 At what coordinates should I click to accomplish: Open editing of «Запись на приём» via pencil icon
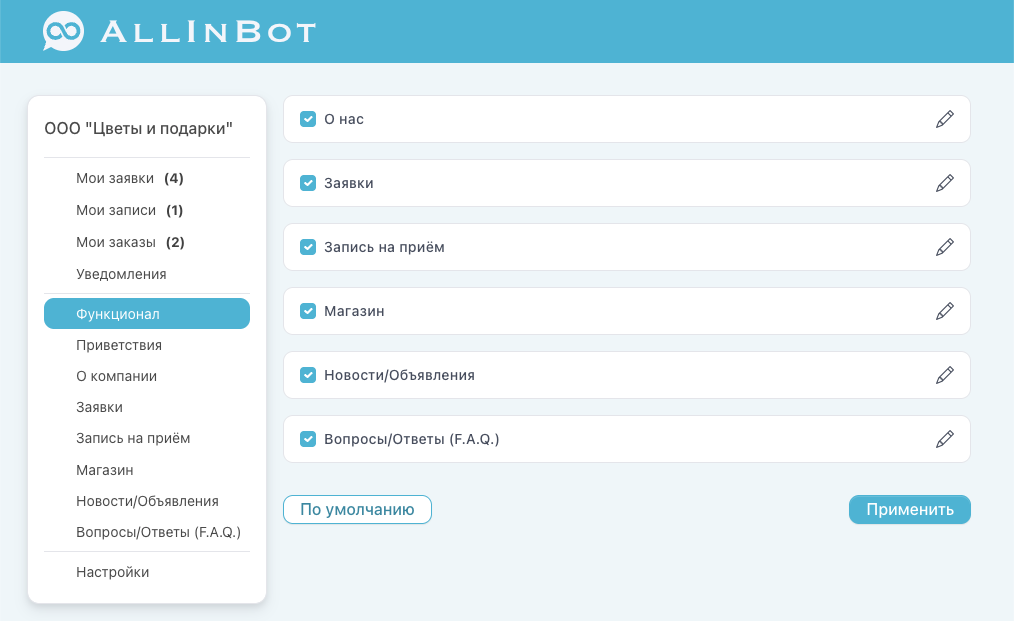944,247
